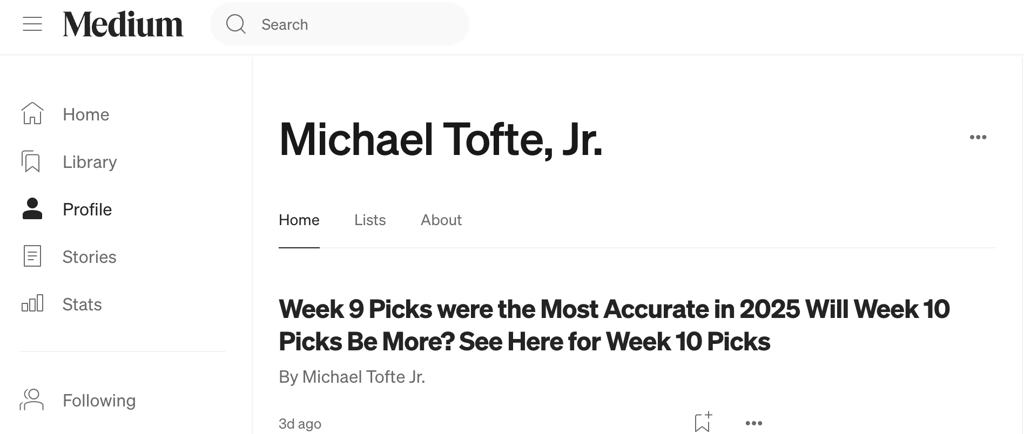The height and width of the screenshot is (434, 1024).
Task: Select the Stories label in the sidebar
Action: (89, 257)
